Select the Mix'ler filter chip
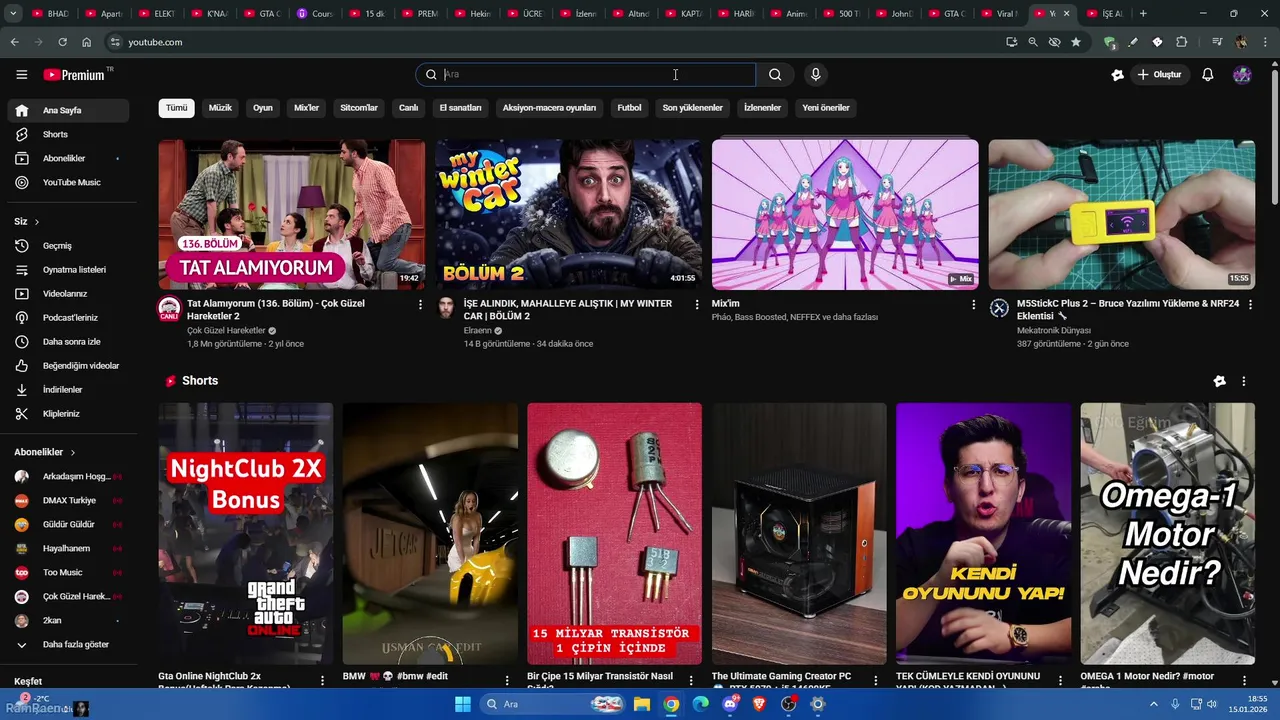The height and width of the screenshot is (720, 1280). pos(306,108)
